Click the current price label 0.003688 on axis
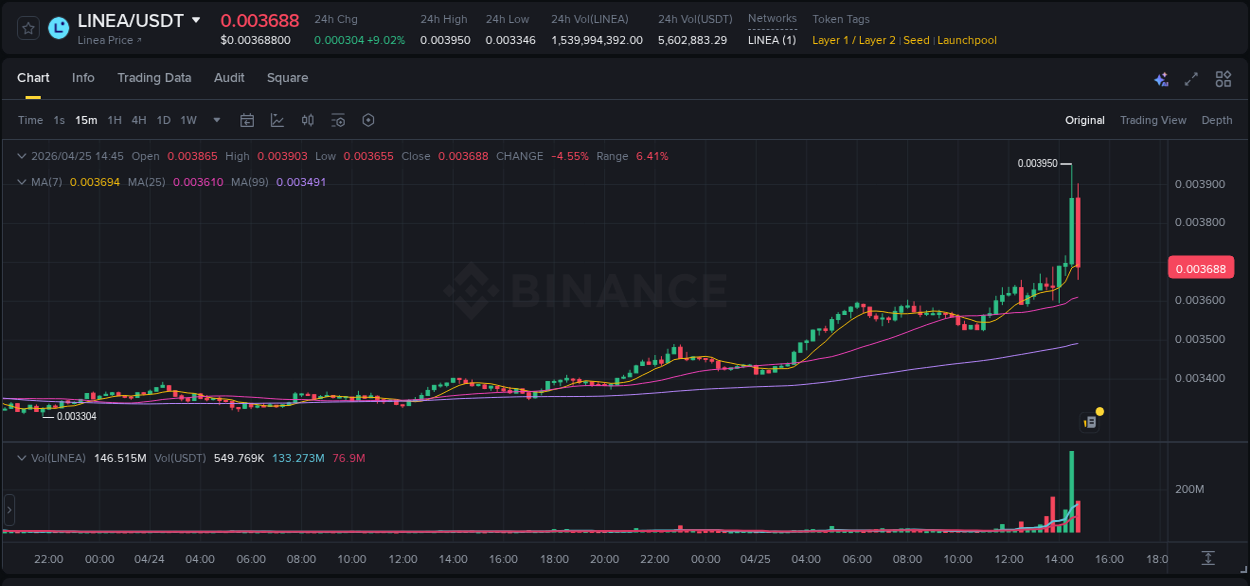The image size is (1250, 586). pos(1200,268)
